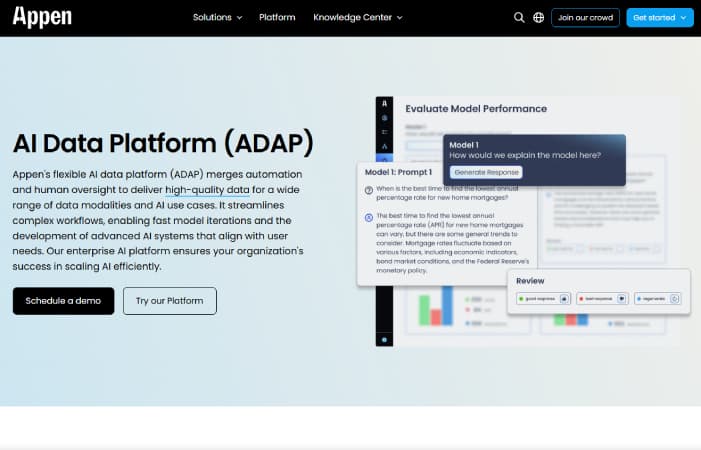Follow the high-quality data link
The width and height of the screenshot is (701, 450).
tap(209, 189)
